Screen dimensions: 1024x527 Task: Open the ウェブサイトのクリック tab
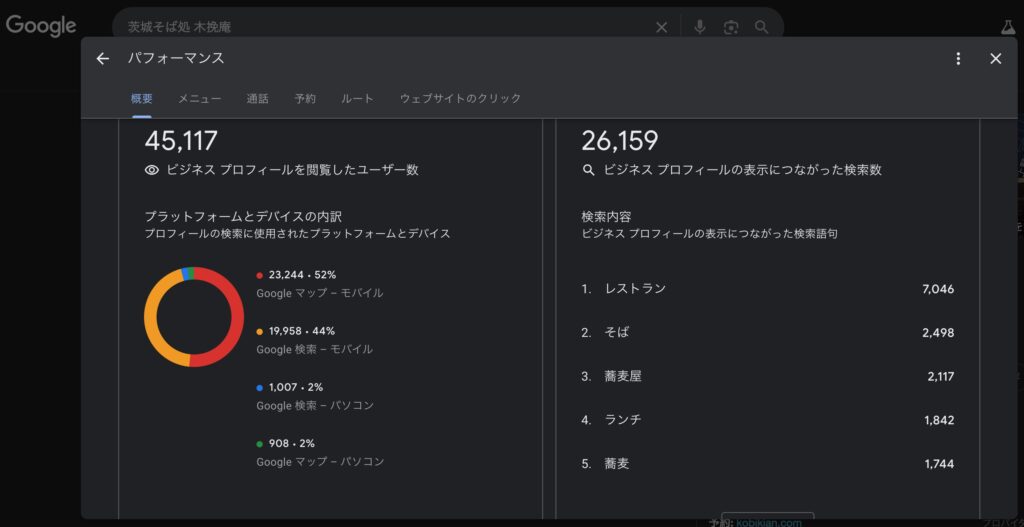tap(460, 99)
